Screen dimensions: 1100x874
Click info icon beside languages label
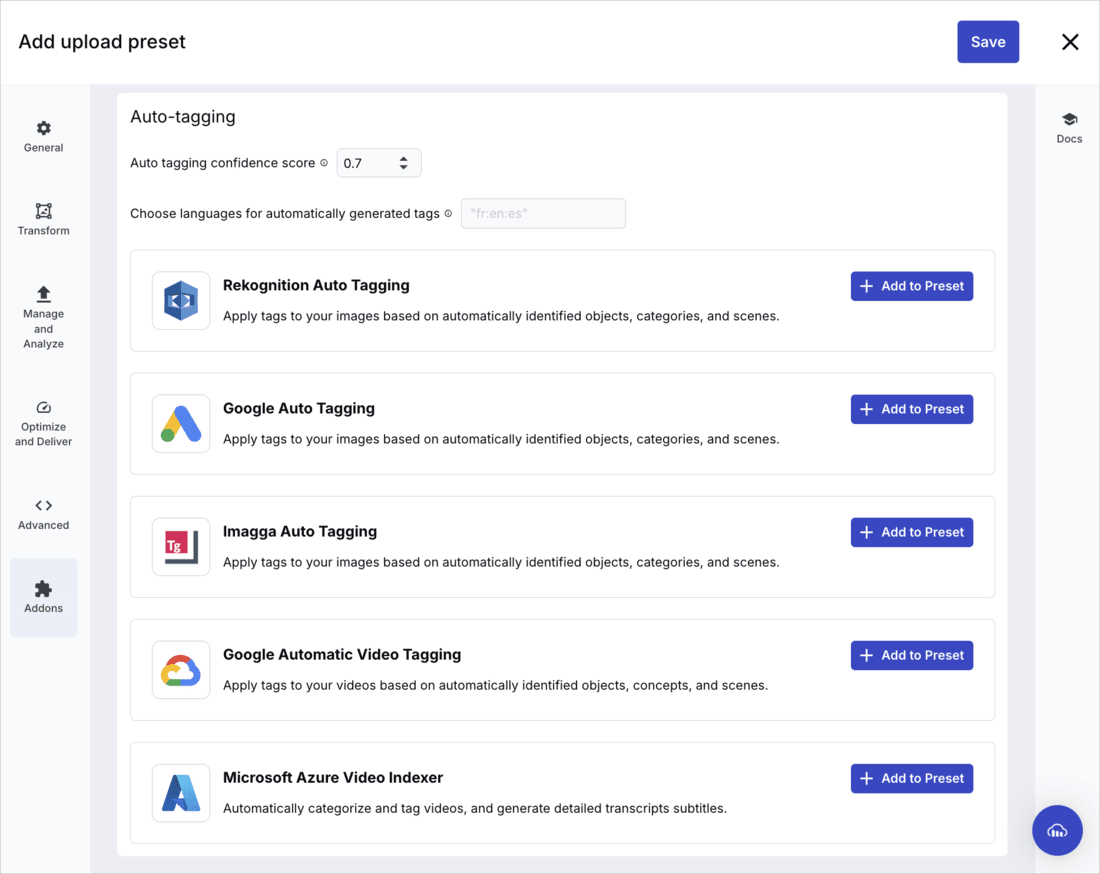(x=448, y=213)
